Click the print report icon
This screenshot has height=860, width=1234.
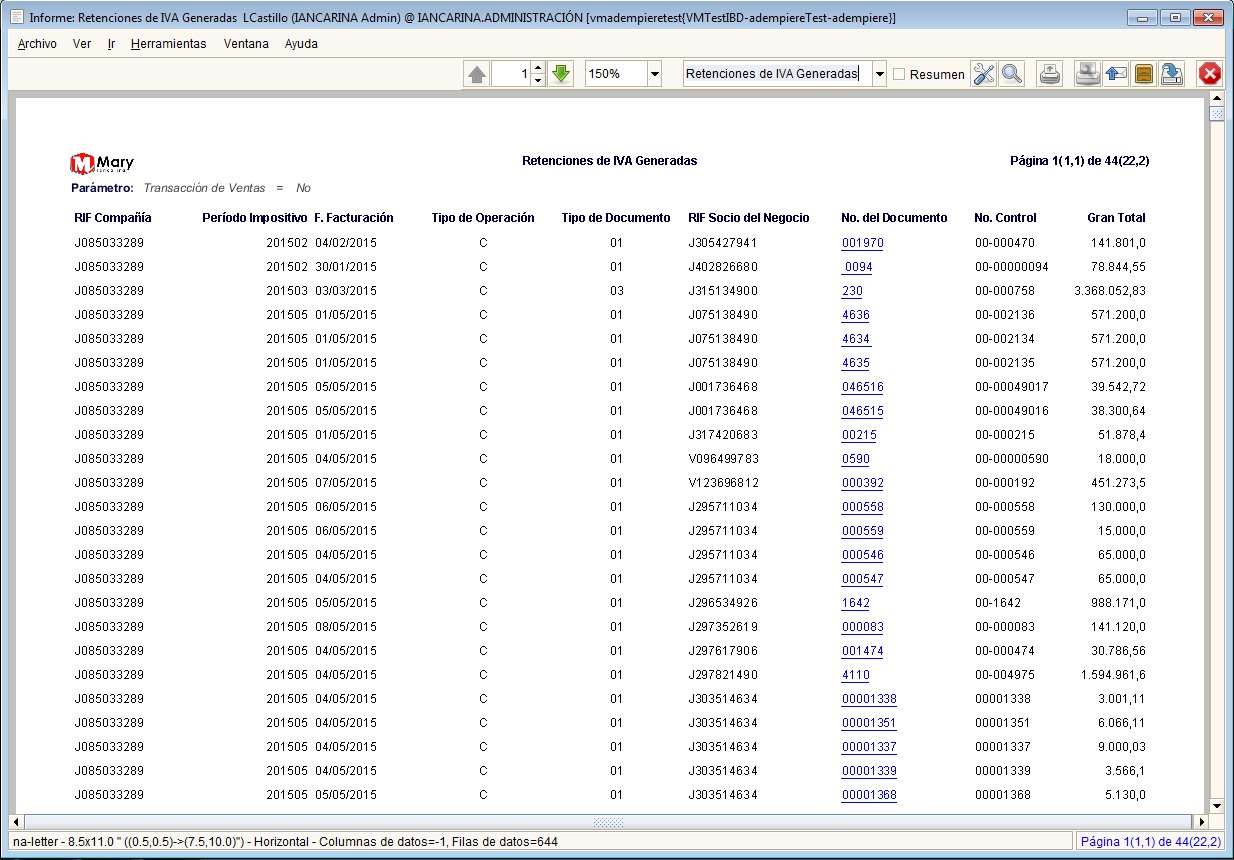(x=1050, y=74)
